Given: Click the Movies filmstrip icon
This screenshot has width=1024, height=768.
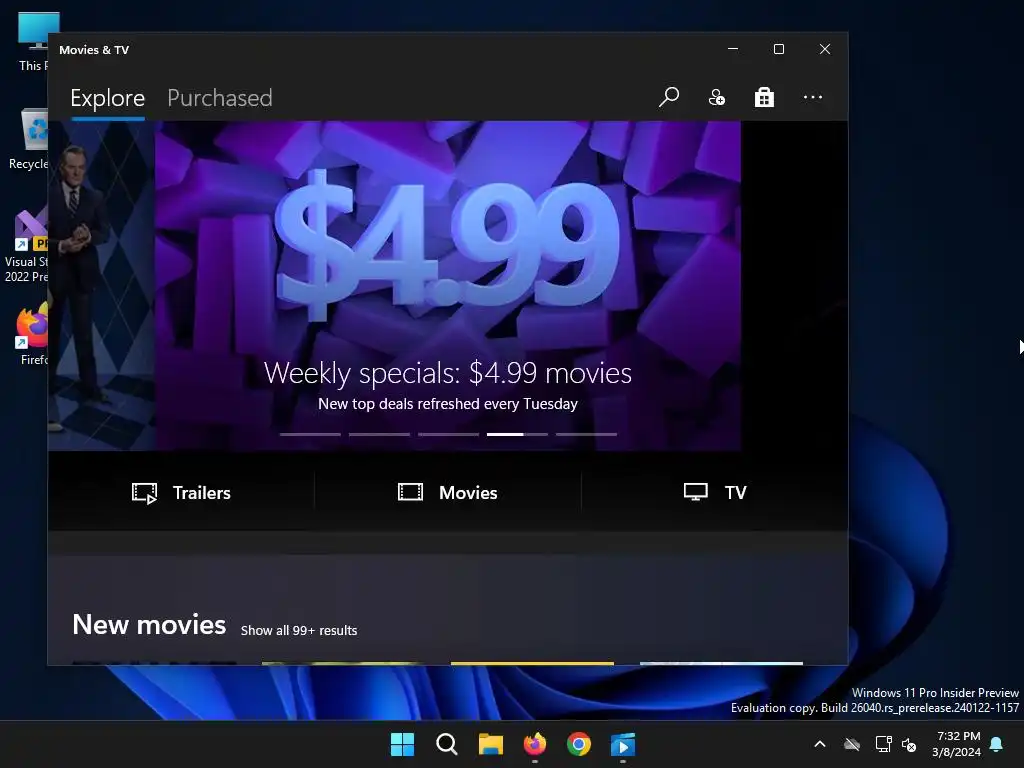Looking at the screenshot, I should [x=410, y=492].
